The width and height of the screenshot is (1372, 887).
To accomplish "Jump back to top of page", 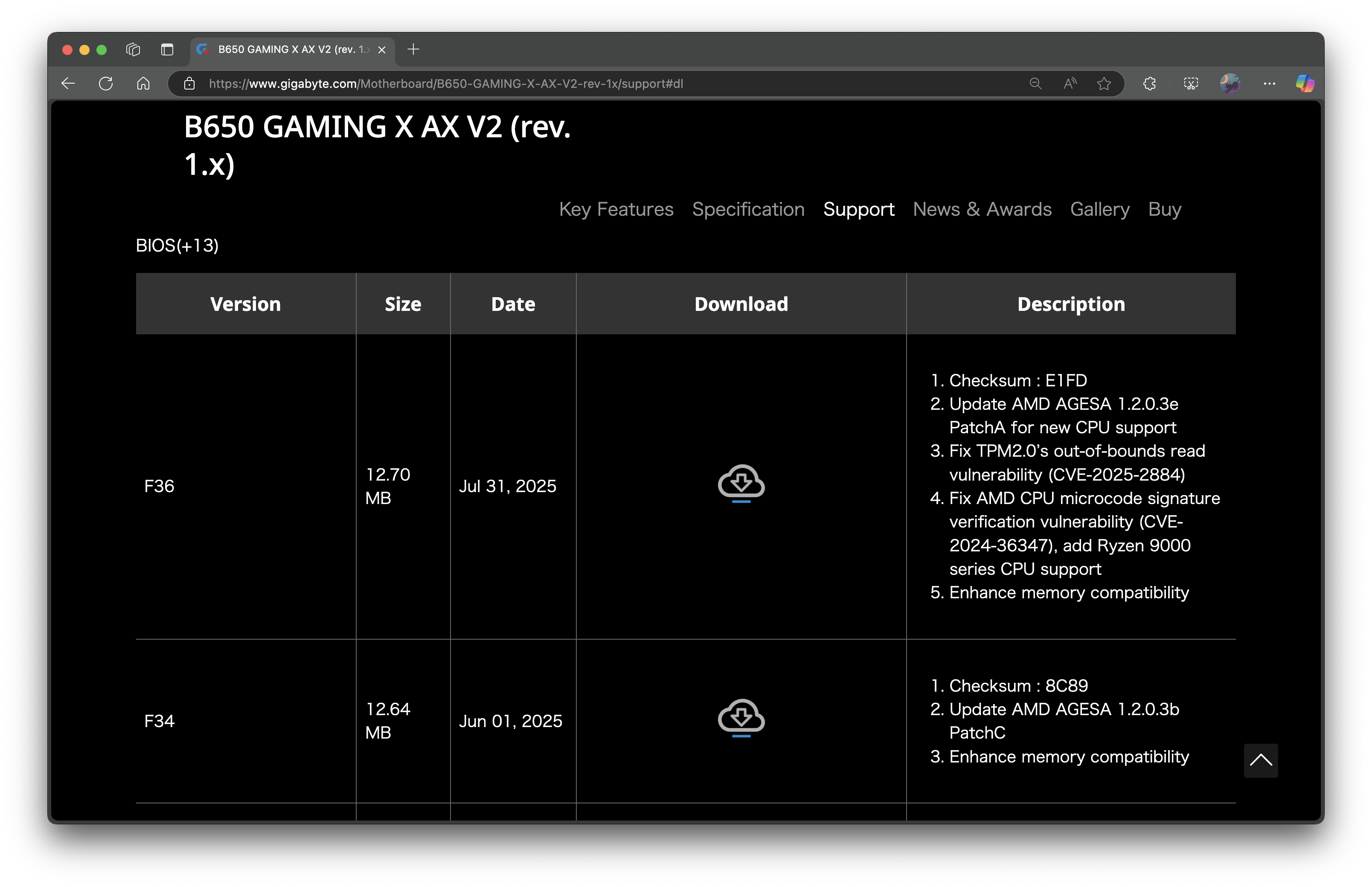I will (x=1260, y=760).
